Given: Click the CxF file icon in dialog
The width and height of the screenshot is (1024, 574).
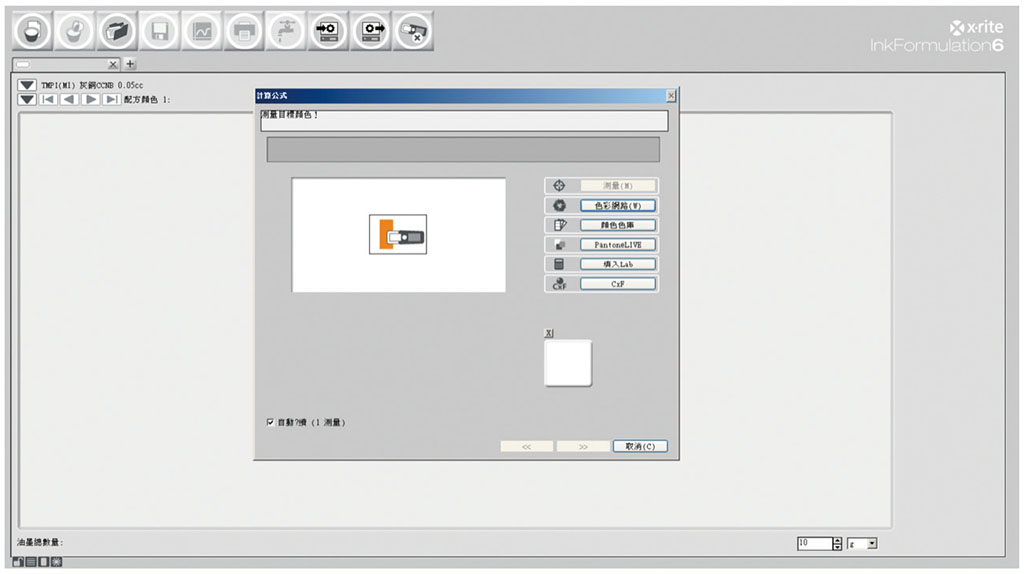Looking at the screenshot, I should point(560,284).
